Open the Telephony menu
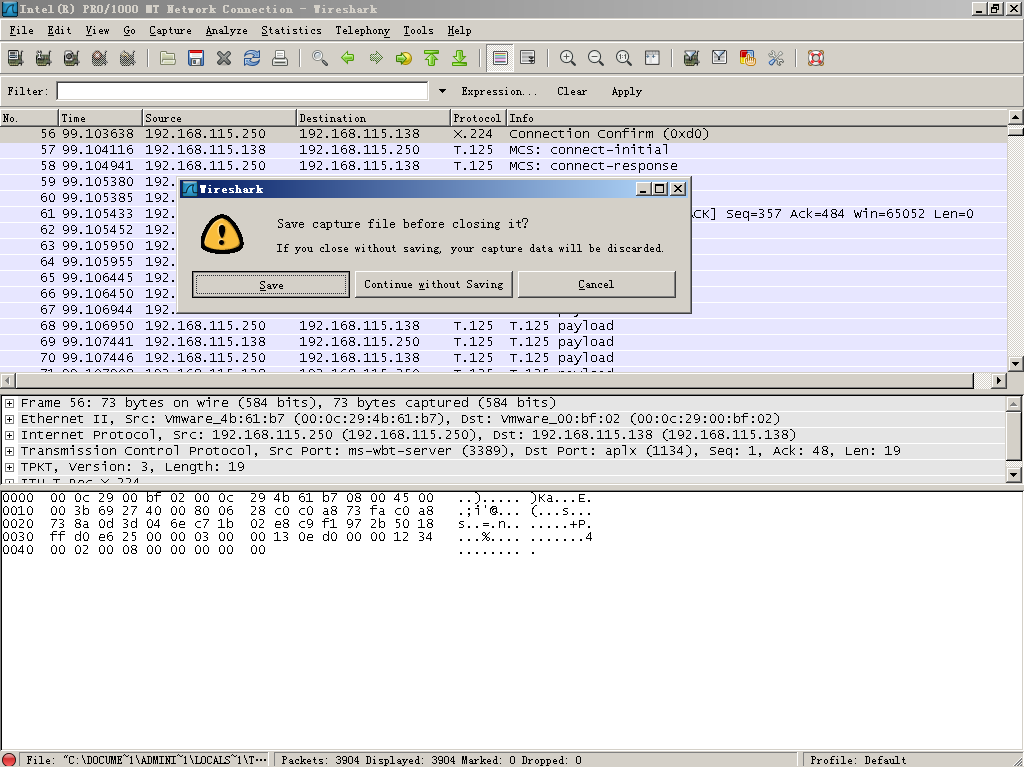 362,31
